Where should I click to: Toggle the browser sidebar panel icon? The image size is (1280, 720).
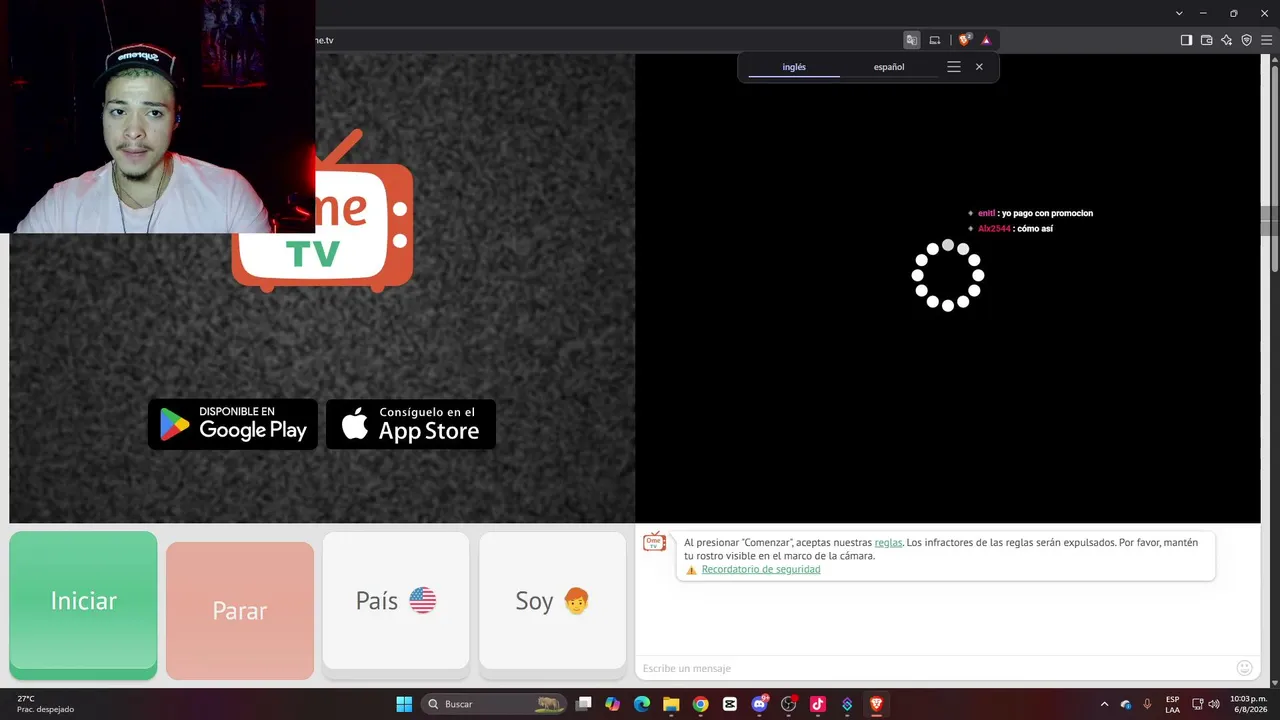point(1186,40)
